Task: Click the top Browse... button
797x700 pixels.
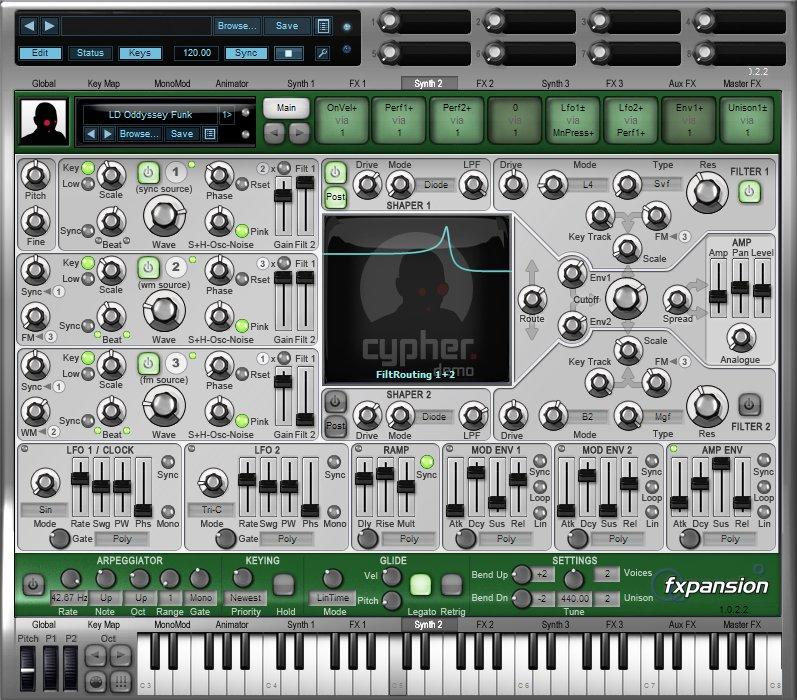Action: pyautogui.click(x=237, y=26)
